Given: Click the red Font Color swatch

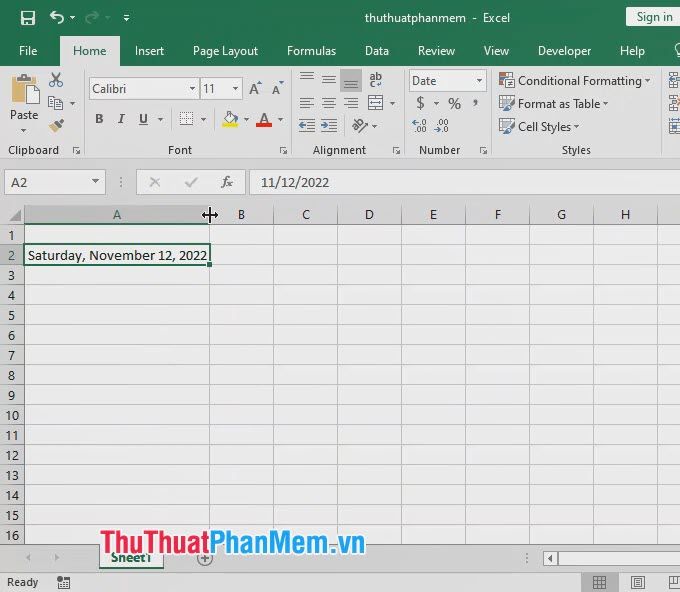Looking at the screenshot, I should [x=264, y=120].
